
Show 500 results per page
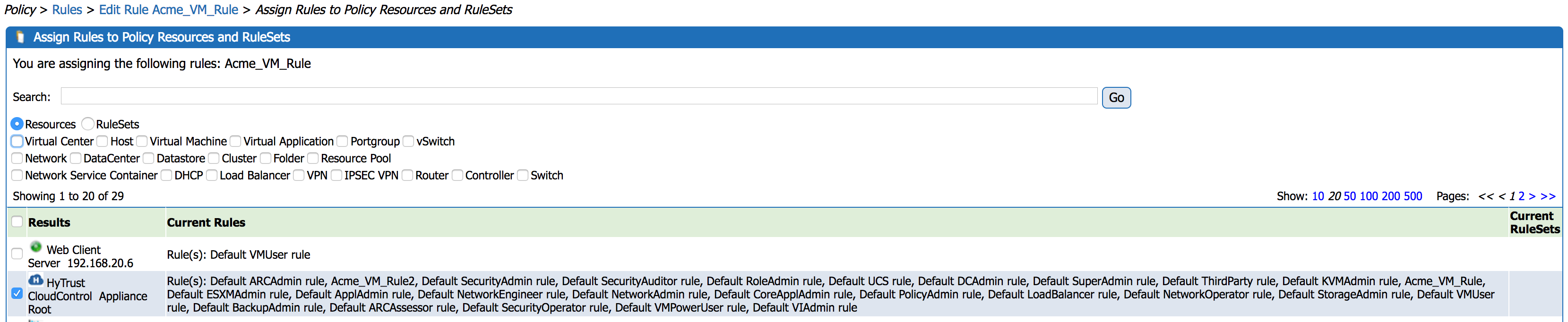coord(1413,196)
